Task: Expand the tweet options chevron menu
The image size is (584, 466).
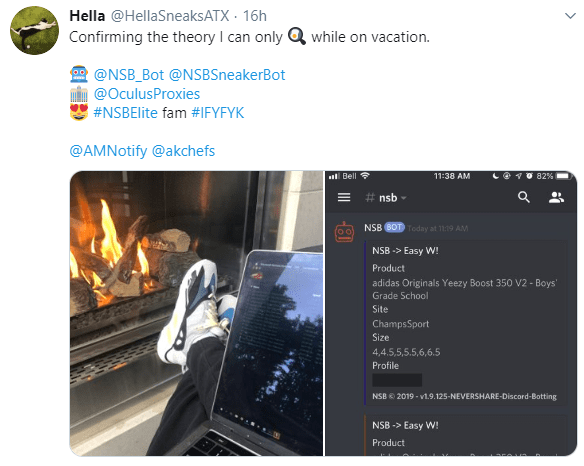Action: pos(570,16)
